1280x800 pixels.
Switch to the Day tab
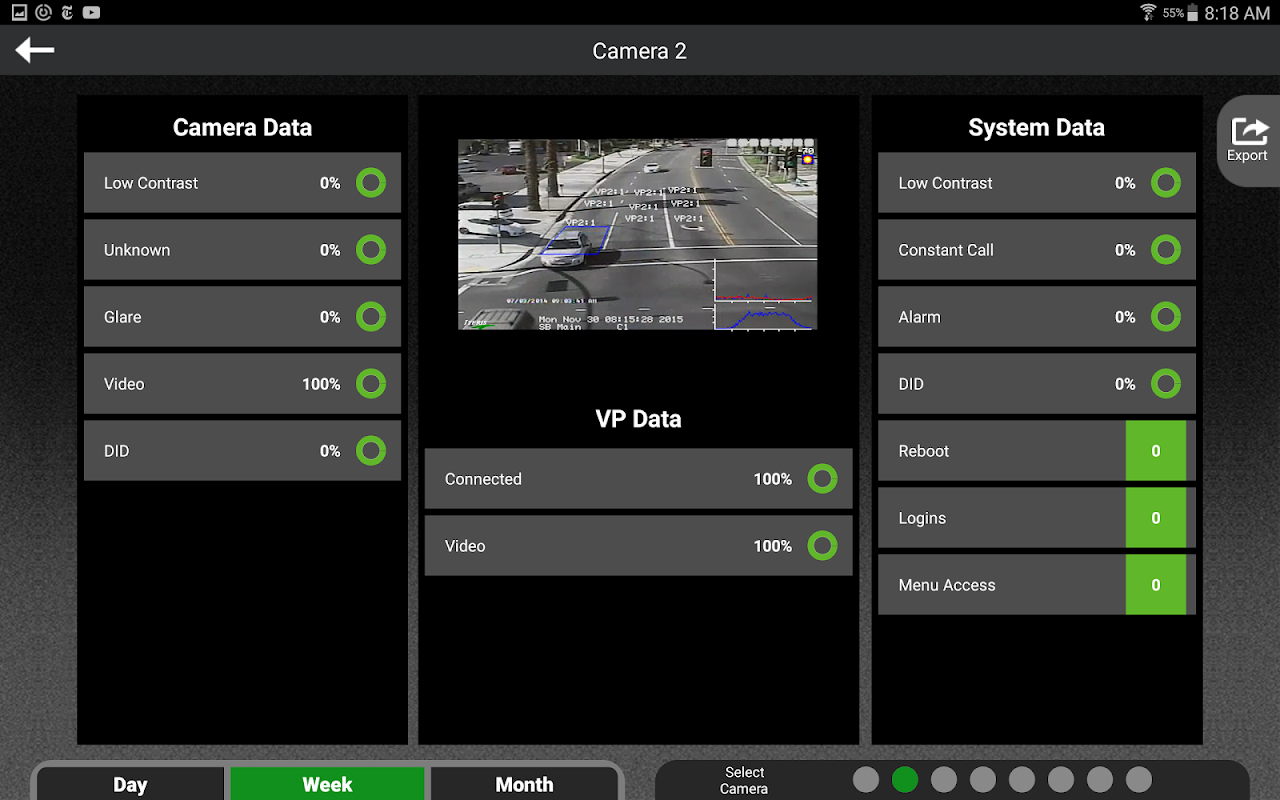click(x=130, y=784)
